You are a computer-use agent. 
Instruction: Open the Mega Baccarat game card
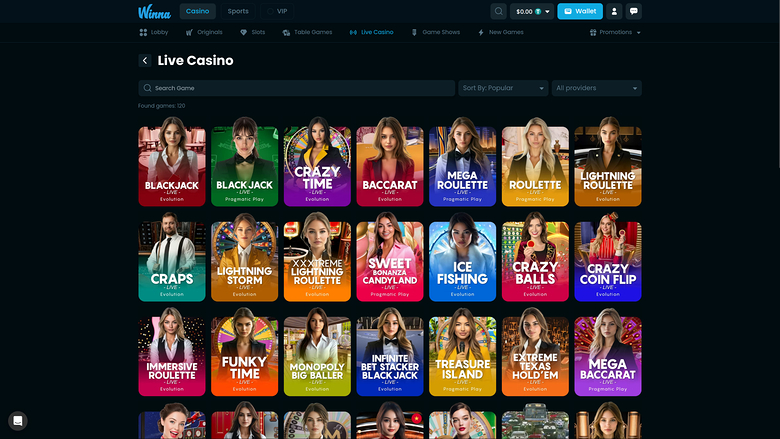tap(607, 352)
